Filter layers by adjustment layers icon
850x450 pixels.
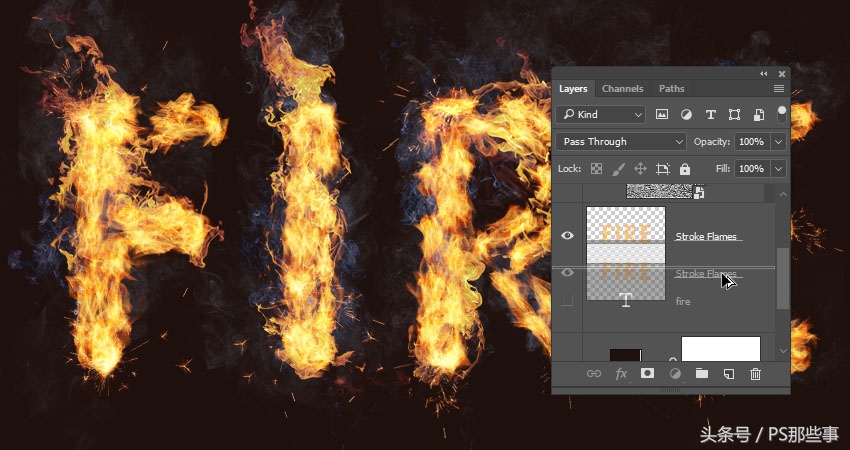coord(686,114)
